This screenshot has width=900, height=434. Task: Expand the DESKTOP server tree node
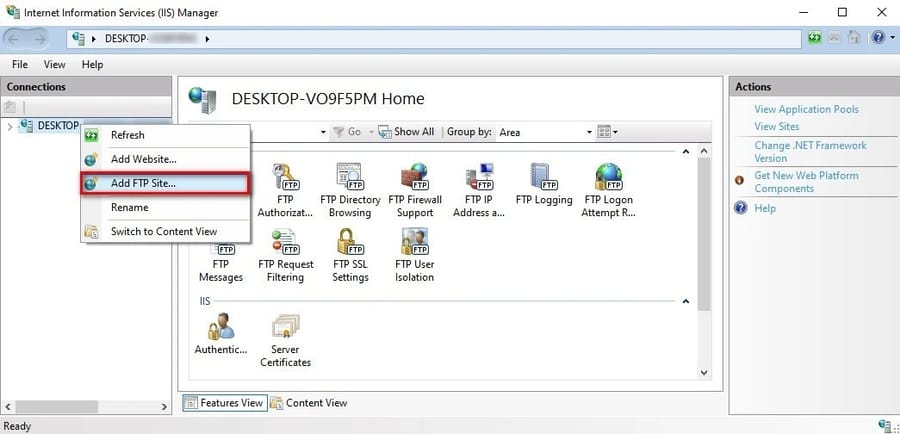(10, 126)
